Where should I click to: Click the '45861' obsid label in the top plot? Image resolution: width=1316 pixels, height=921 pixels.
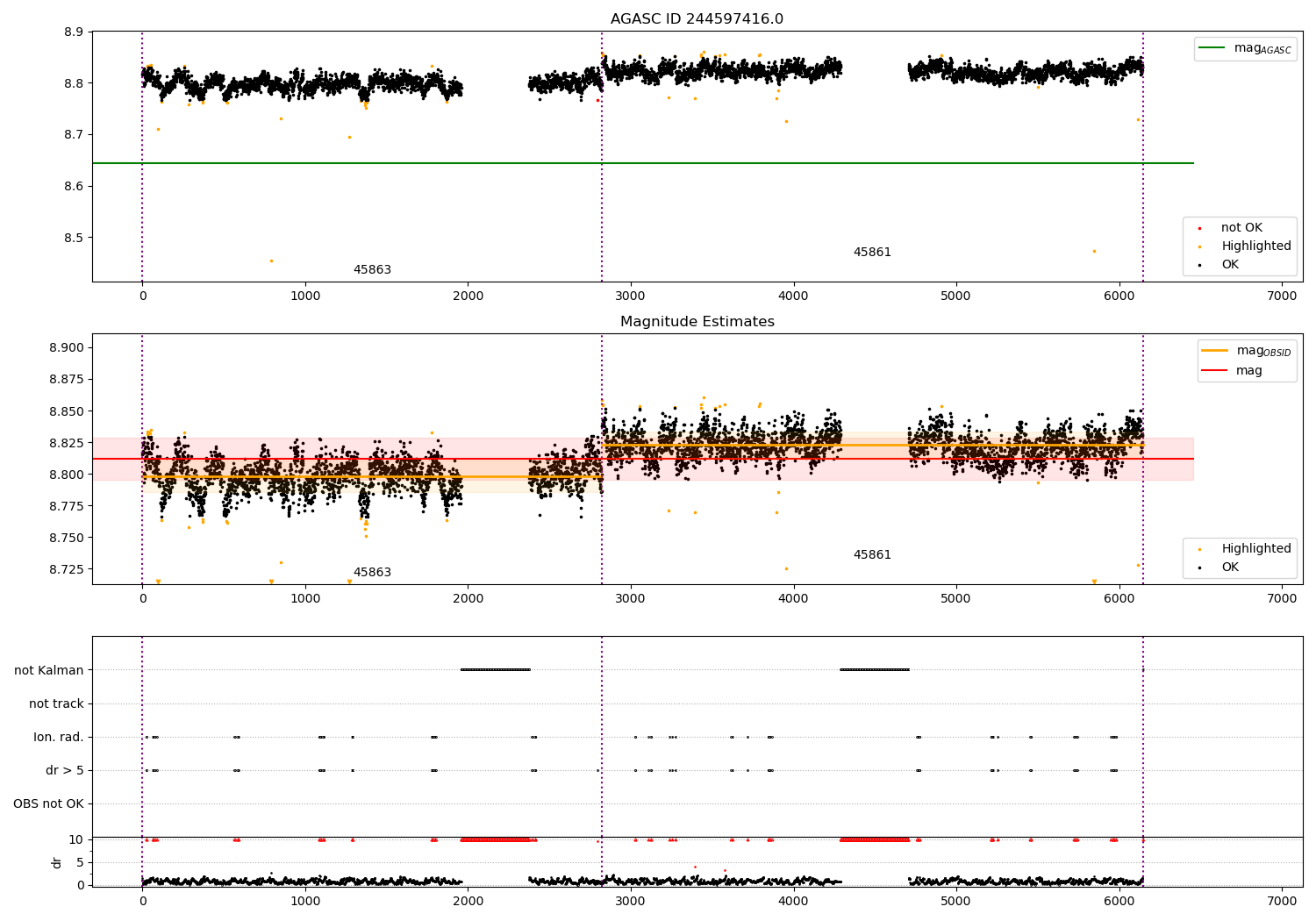tap(872, 253)
